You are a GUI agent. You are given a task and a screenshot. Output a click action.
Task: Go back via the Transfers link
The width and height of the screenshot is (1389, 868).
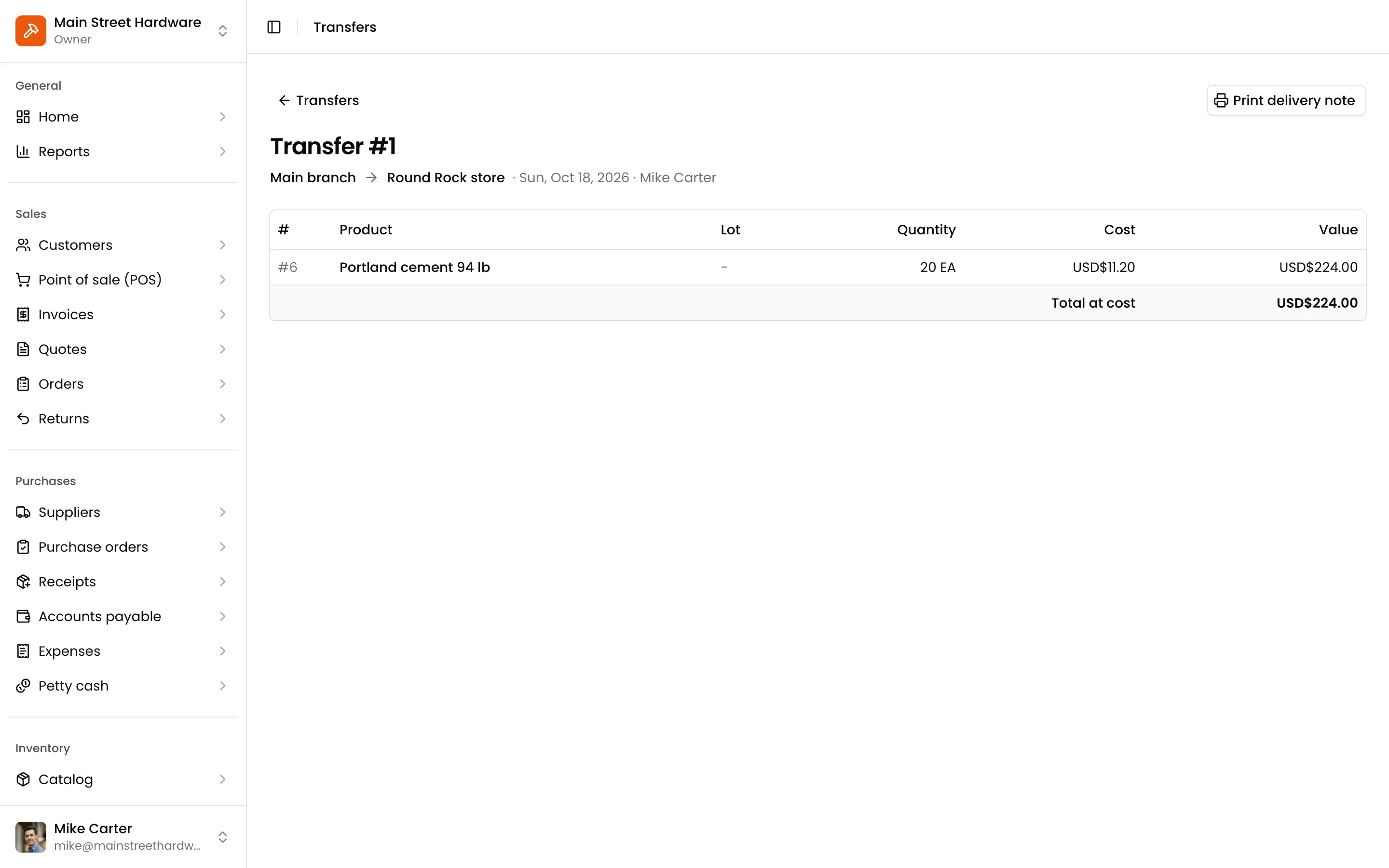tap(318, 100)
